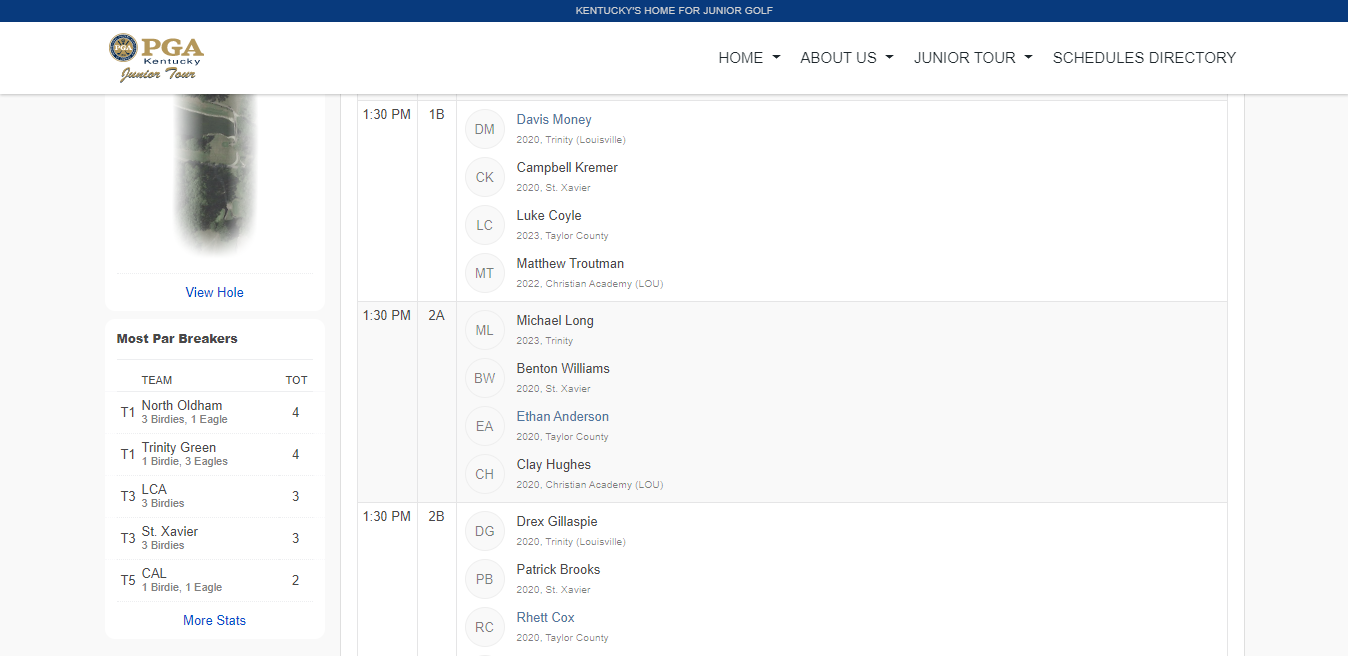Open the SCHEDULES DIRECTORY page
This screenshot has height=656, width=1348.
click(x=1144, y=58)
